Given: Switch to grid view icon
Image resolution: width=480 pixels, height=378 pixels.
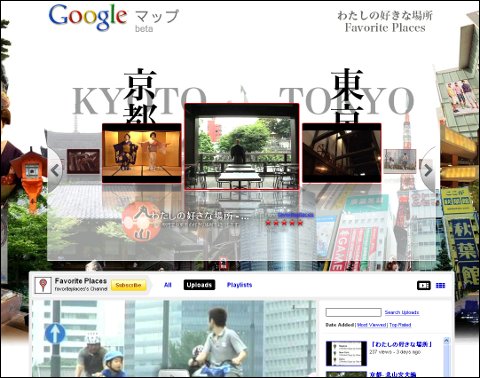Looking at the screenshot, I should coord(441,285).
